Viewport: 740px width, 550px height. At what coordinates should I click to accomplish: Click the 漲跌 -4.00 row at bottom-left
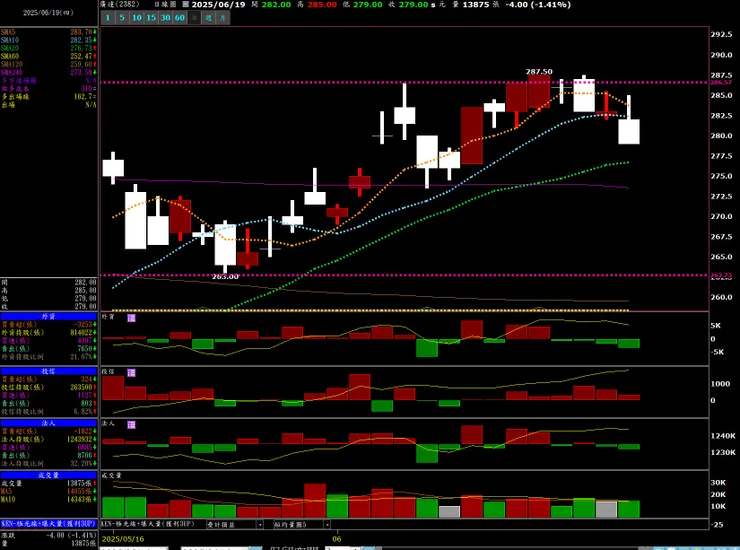coord(49,535)
